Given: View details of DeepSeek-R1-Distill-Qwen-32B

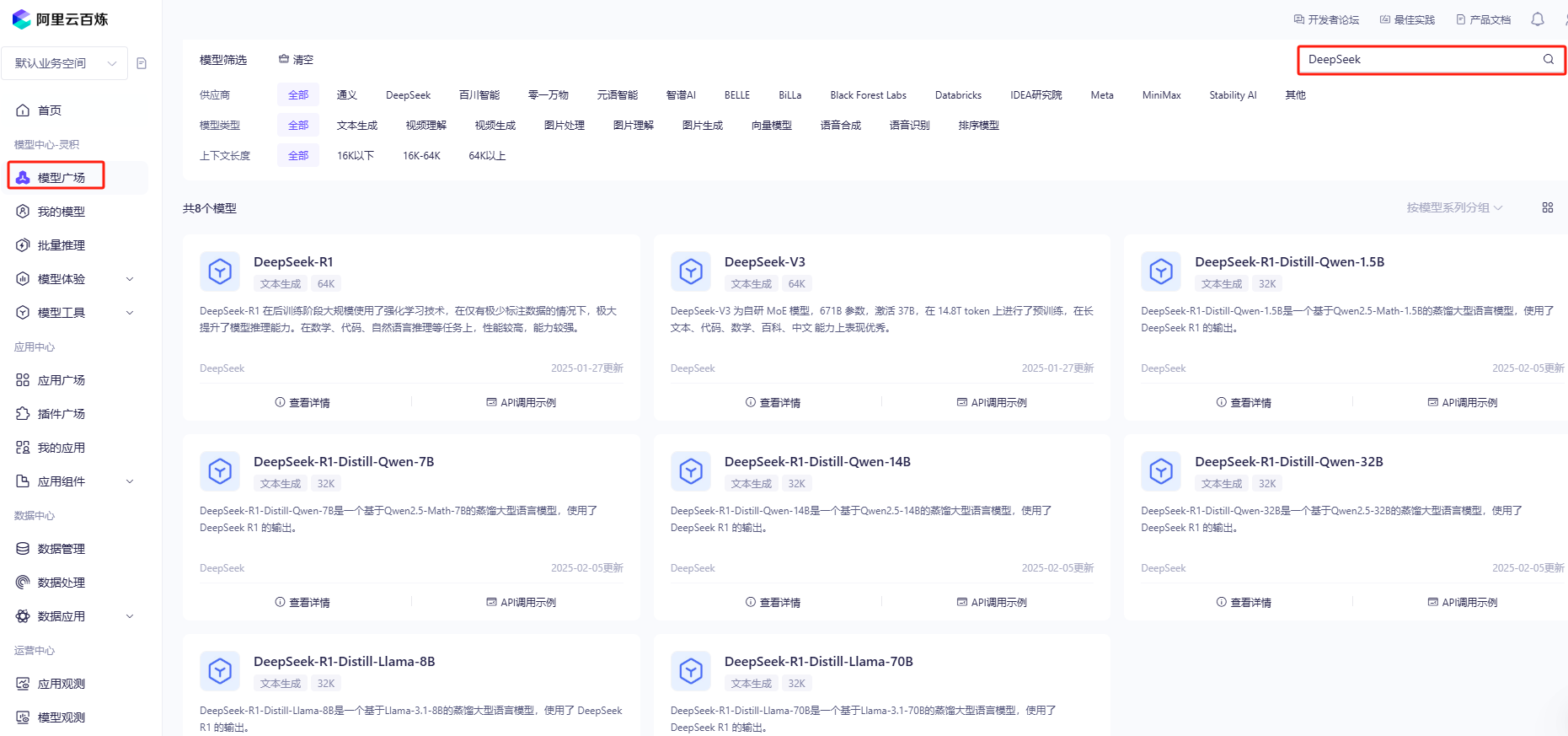Looking at the screenshot, I should pos(1244,603).
